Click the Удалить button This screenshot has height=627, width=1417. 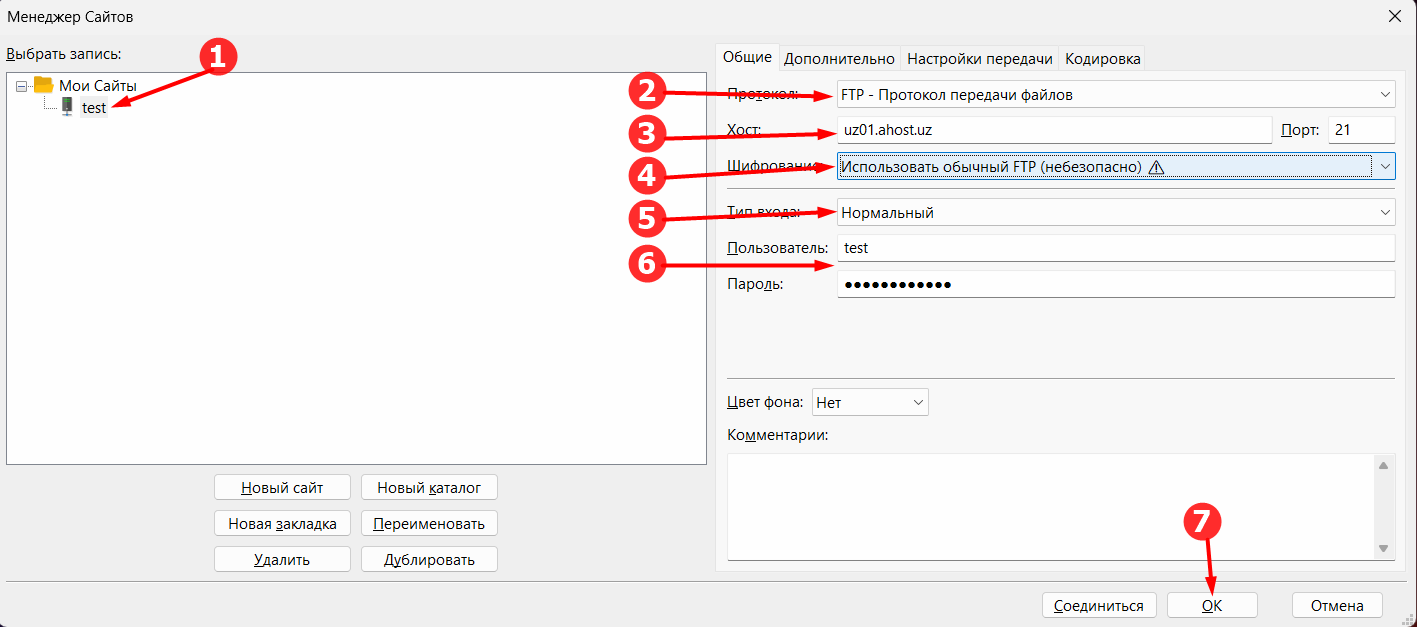(282, 559)
